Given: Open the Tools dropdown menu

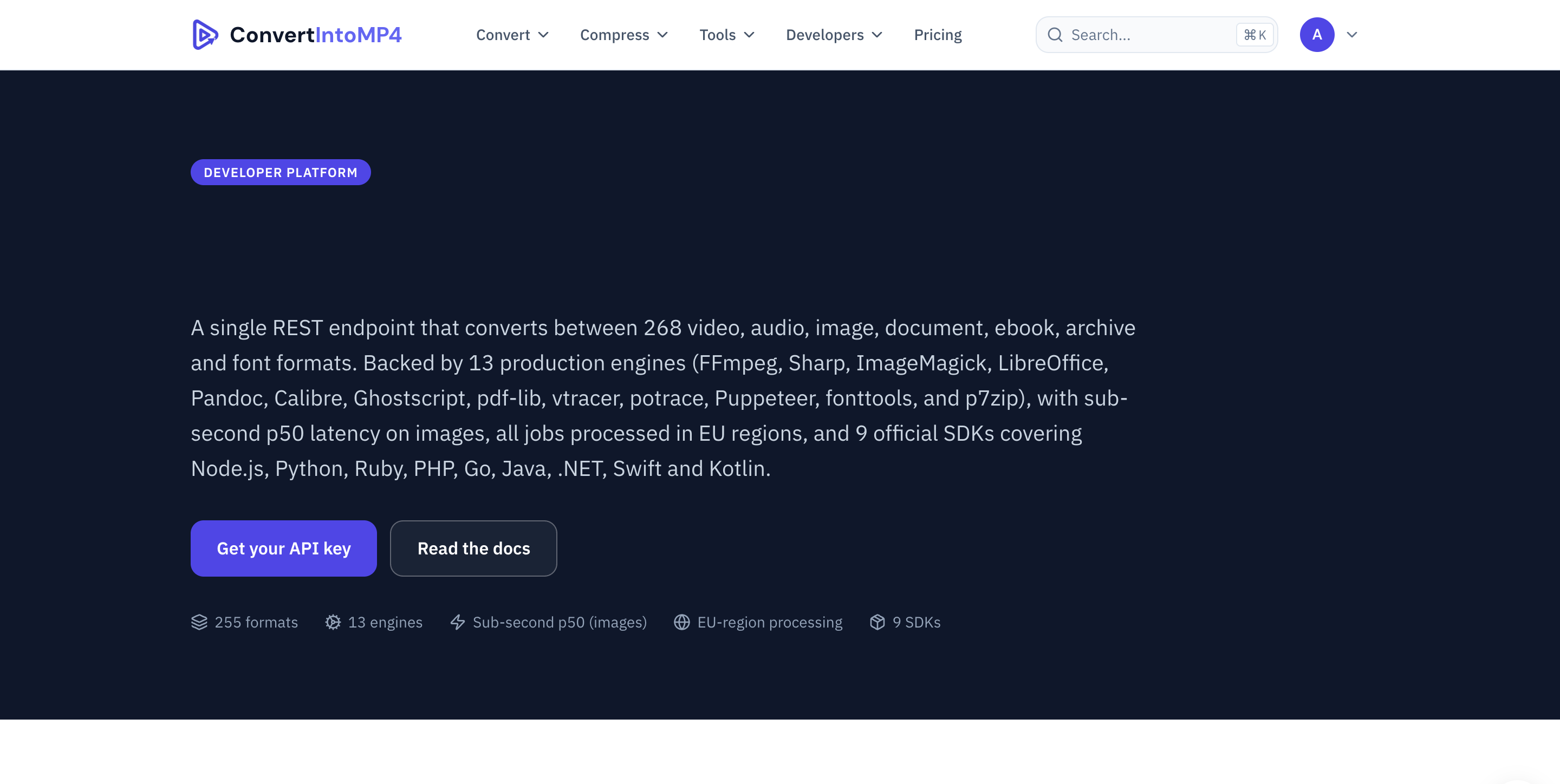Looking at the screenshot, I should (x=727, y=35).
